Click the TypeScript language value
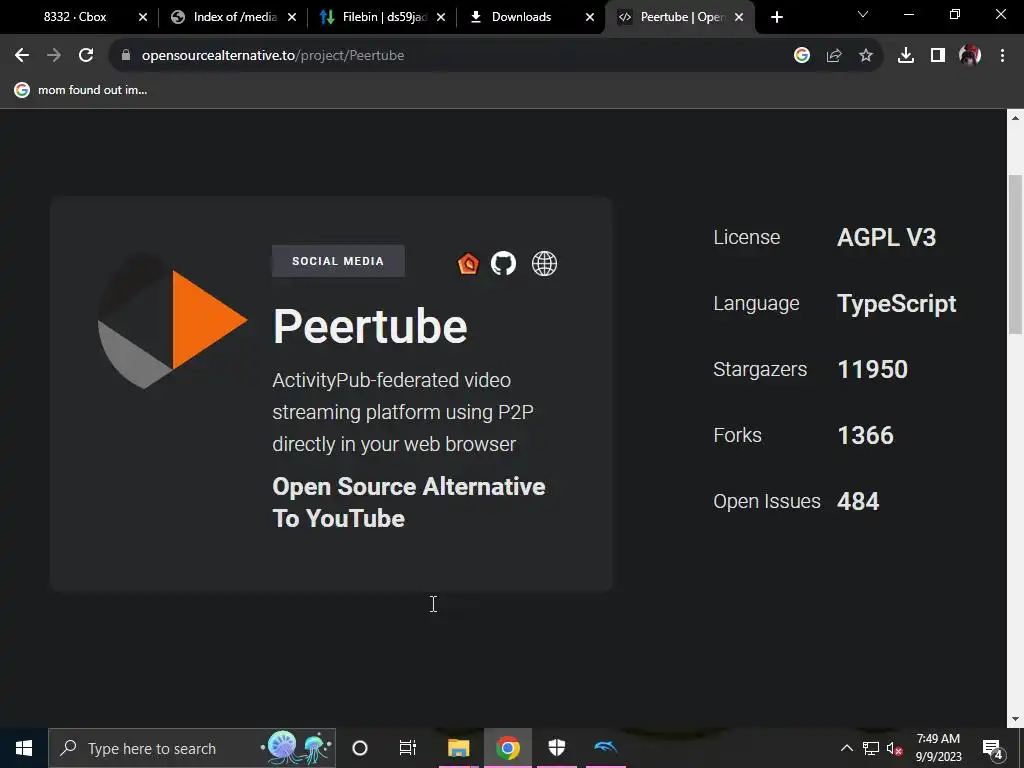1024x768 pixels. [x=897, y=304]
